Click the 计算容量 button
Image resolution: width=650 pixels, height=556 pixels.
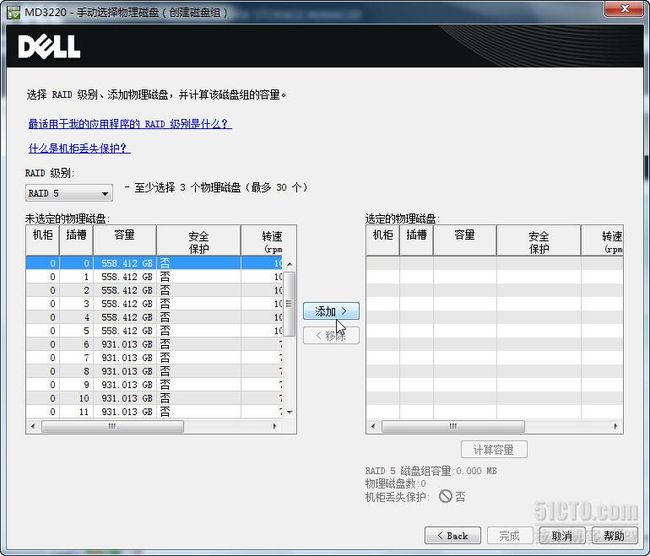(x=494, y=449)
